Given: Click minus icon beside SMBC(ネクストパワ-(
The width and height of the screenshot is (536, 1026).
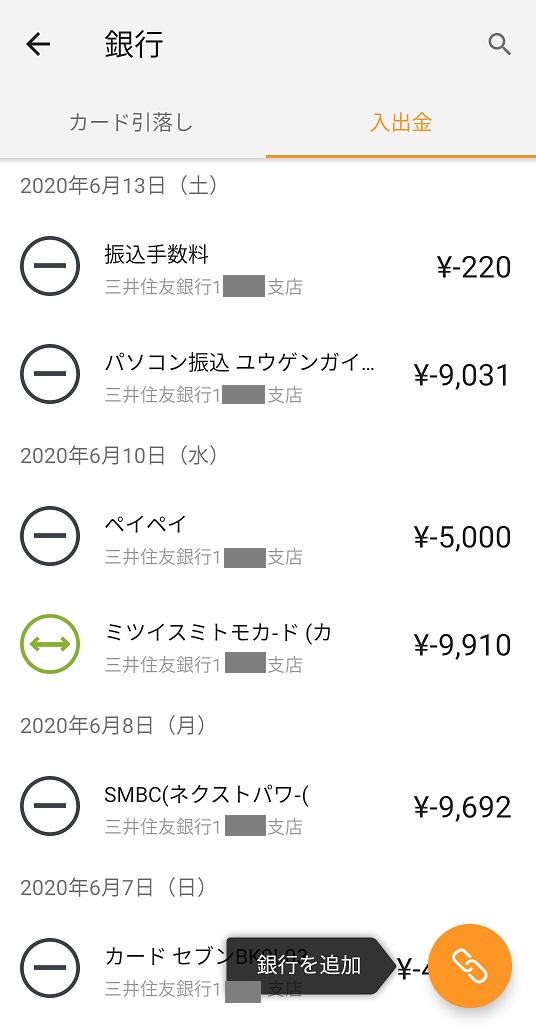Looking at the screenshot, I should (50, 806).
